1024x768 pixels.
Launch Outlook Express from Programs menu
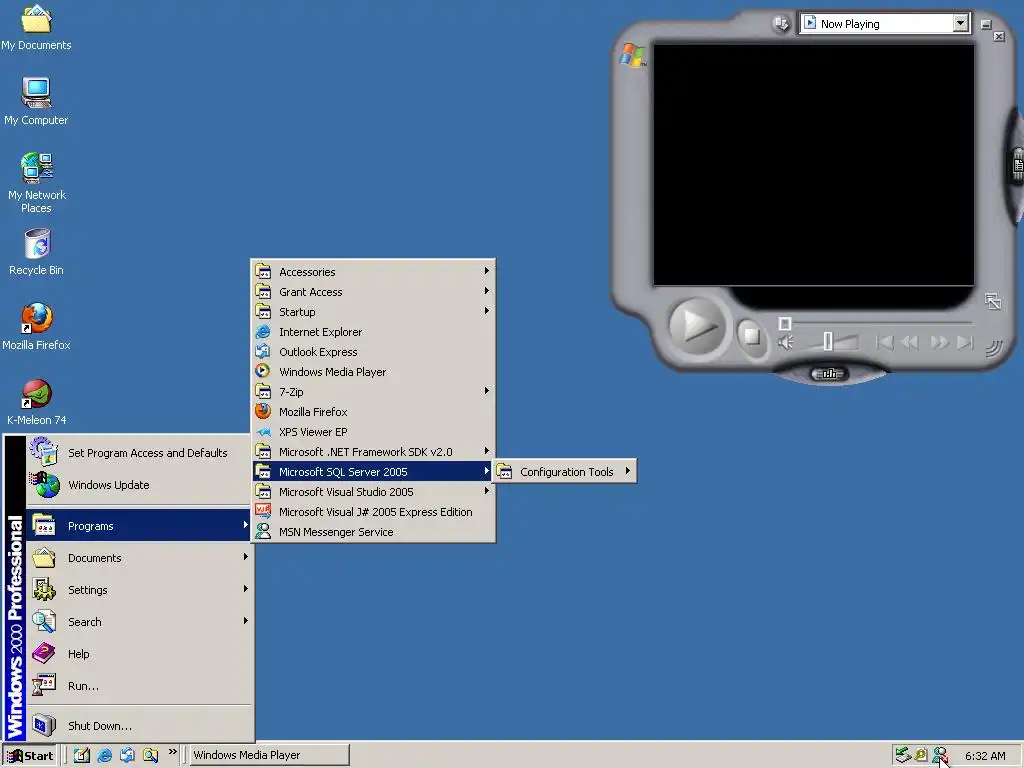tap(373, 352)
